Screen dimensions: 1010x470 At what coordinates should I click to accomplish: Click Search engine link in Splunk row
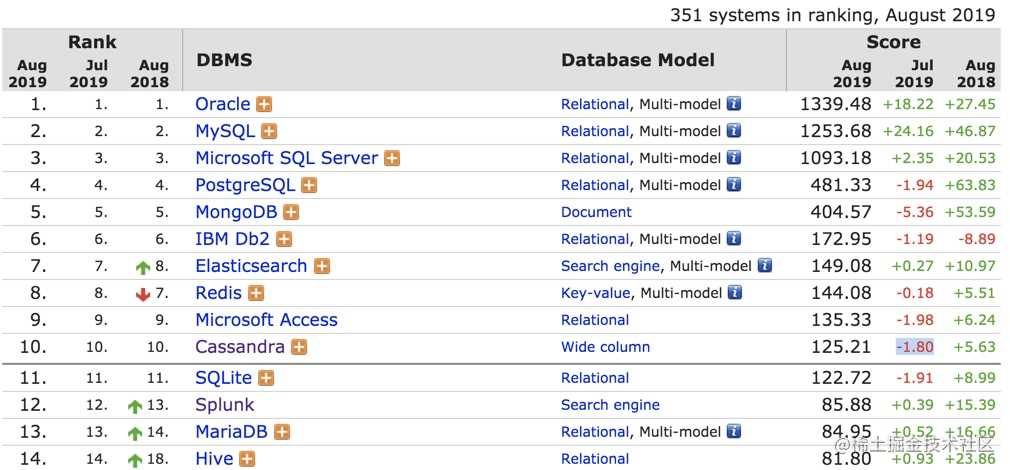point(611,405)
